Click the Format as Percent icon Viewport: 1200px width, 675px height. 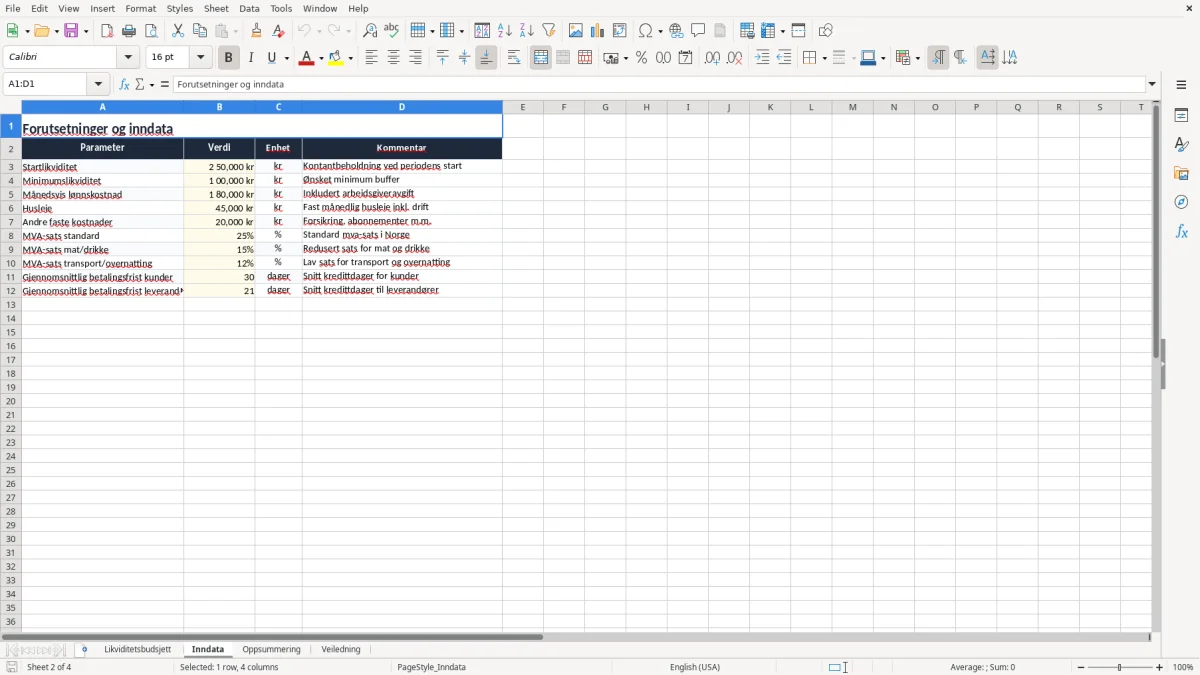click(x=642, y=58)
